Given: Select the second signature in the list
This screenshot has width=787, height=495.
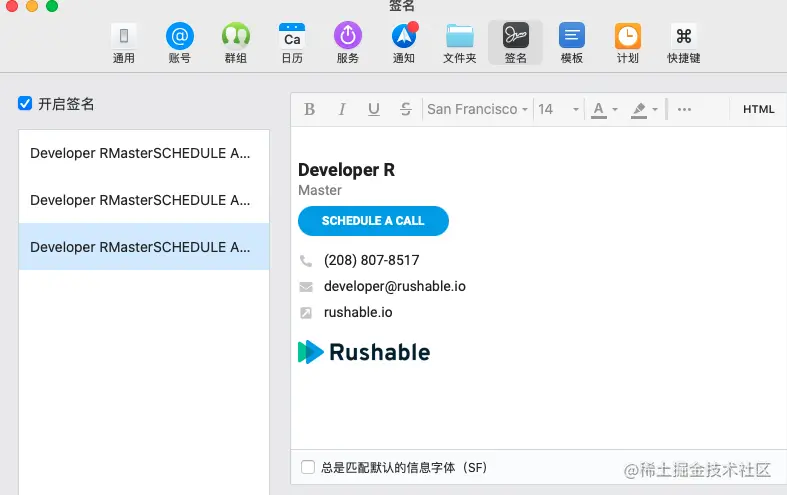Looking at the screenshot, I should pyautogui.click(x=144, y=200).
